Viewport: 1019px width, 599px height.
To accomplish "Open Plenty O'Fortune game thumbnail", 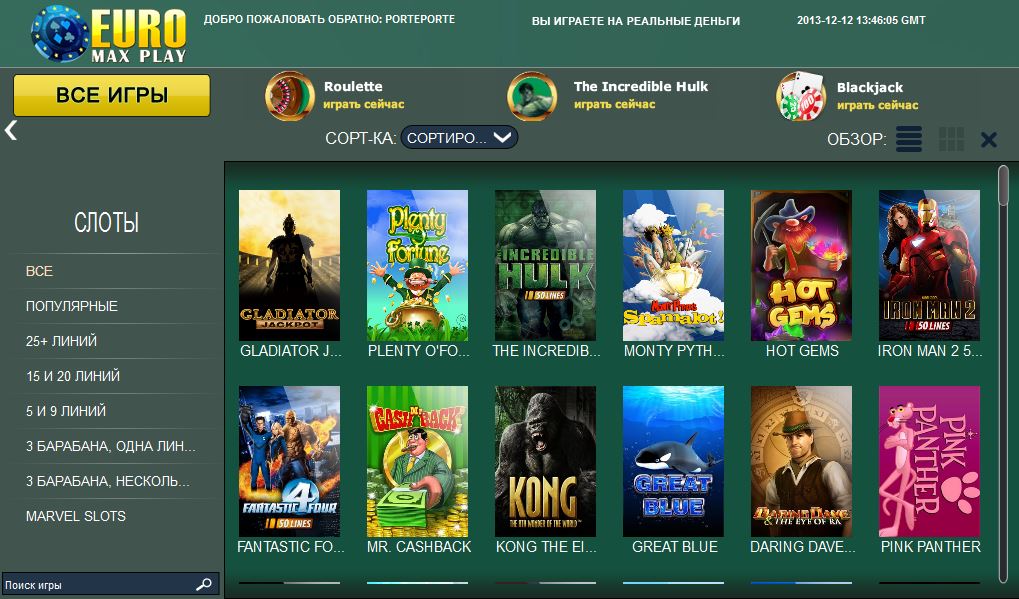I will coord(417,265).
